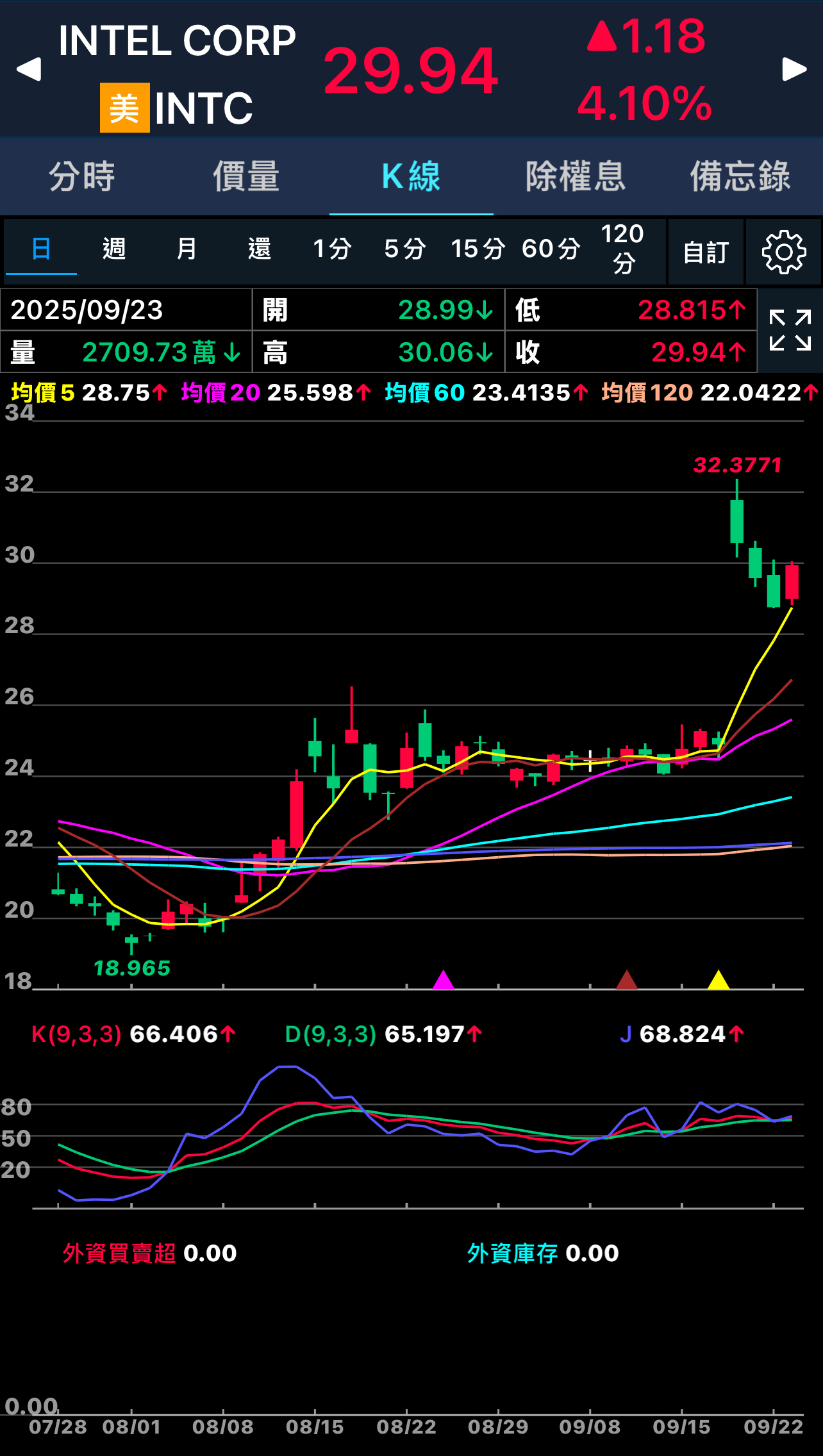Tap the chart low label 18.965
The width and height of the screenshot is (823, 1456).
pos(132,968)
